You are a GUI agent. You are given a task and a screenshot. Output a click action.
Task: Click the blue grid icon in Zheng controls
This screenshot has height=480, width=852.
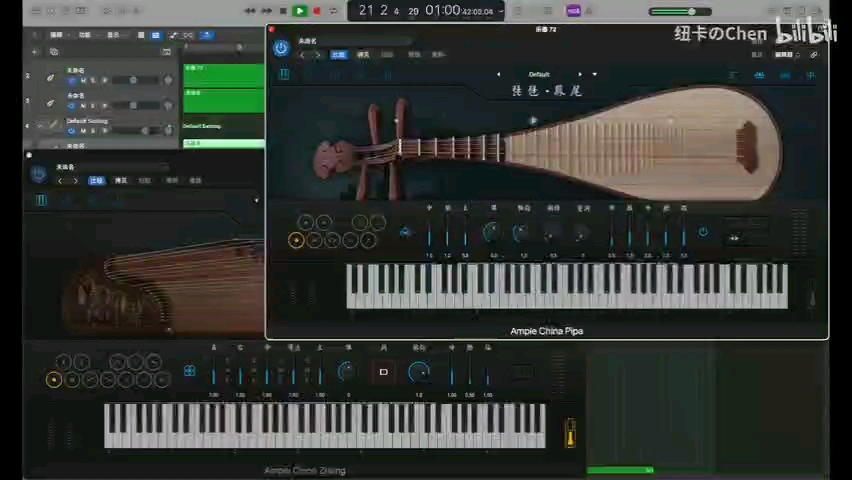point(190,371)
